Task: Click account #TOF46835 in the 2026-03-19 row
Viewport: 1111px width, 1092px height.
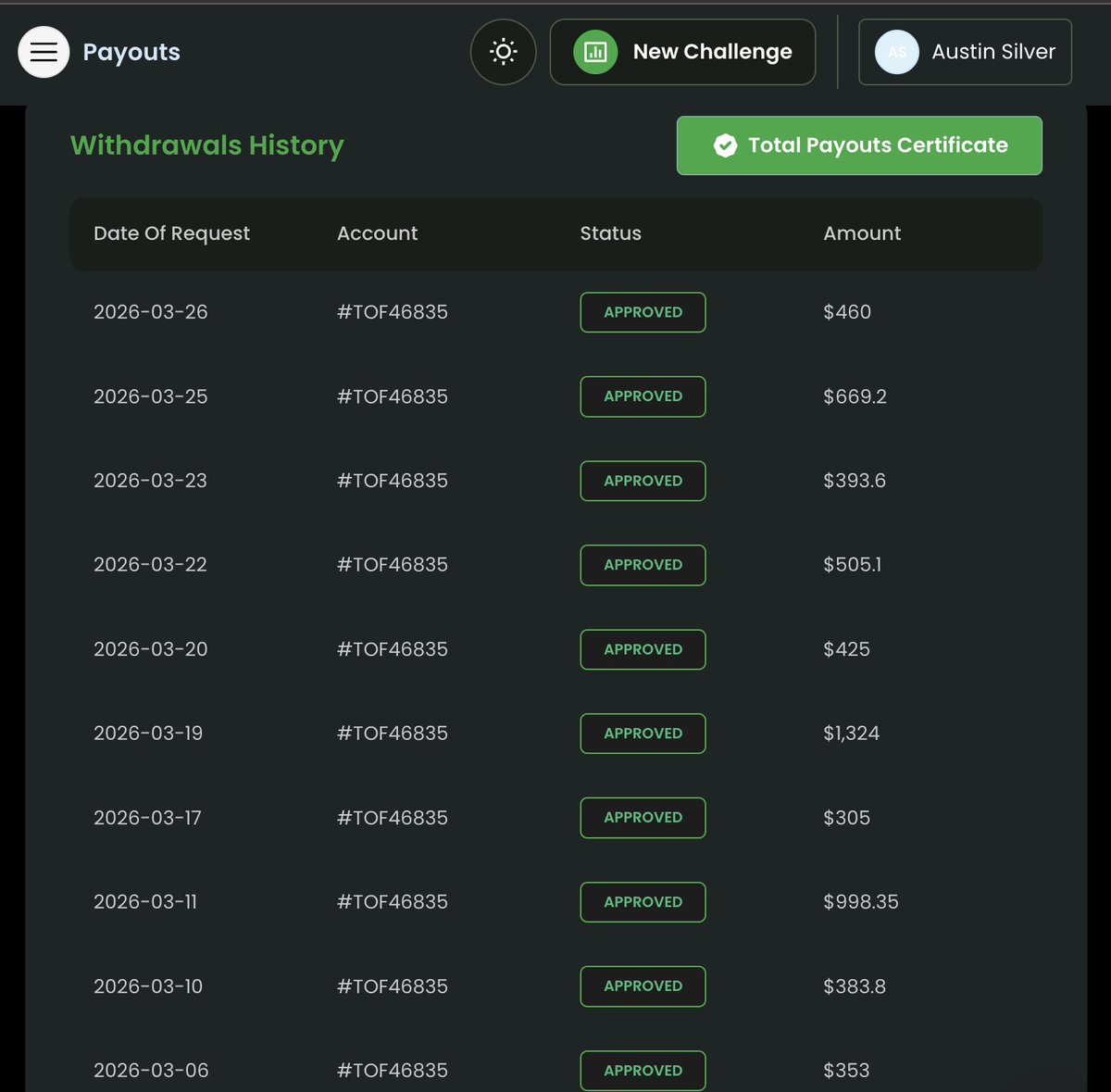Action: pyautogui.click(x=393, y=734)
